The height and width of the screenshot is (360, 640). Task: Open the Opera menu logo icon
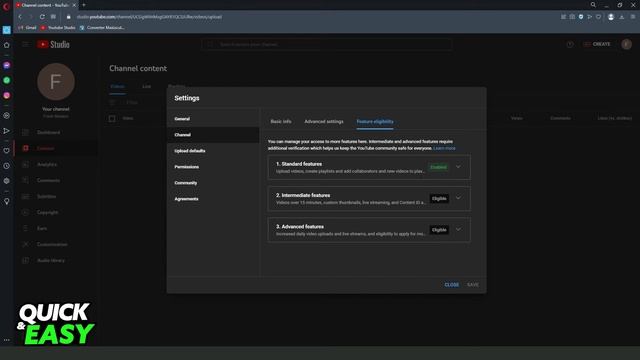(6, 6)
